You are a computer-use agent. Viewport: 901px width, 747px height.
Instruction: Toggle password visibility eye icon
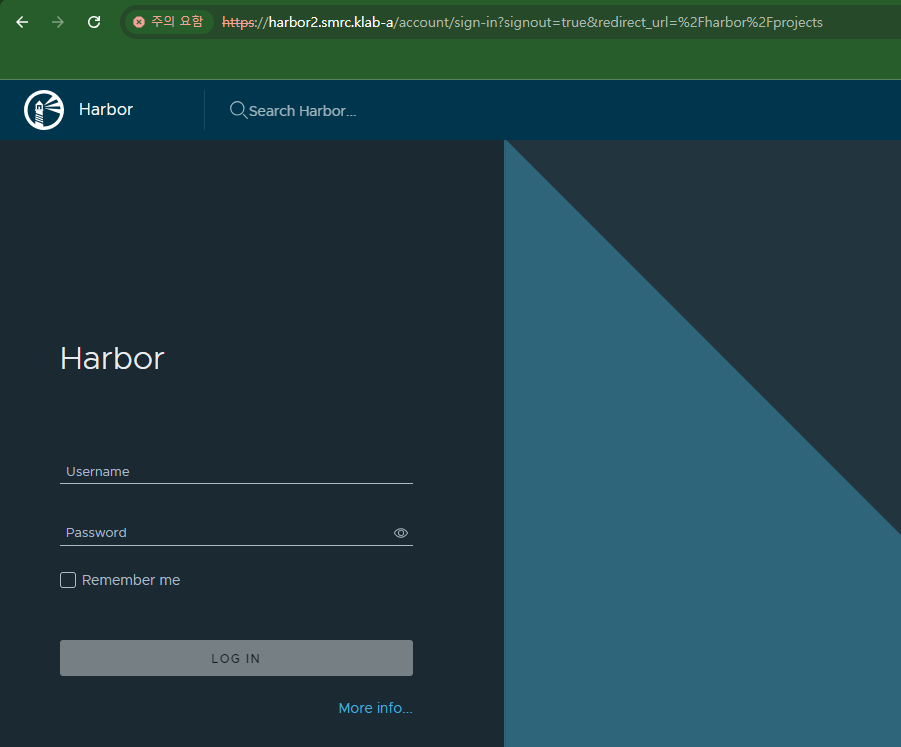coord(401,533)
